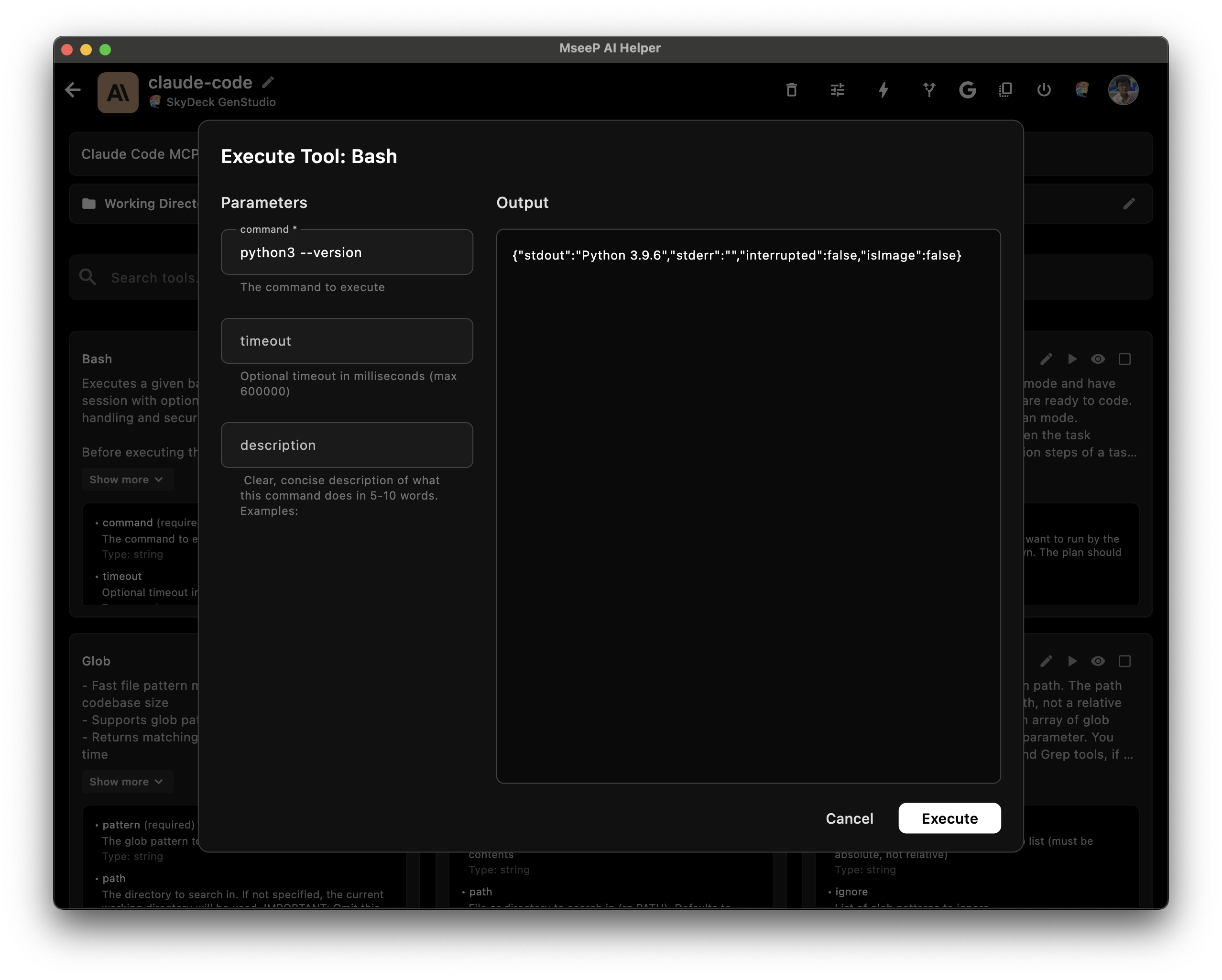
Task: Tick the checkbox in lower-right tool card
Action: [1124, 661]
